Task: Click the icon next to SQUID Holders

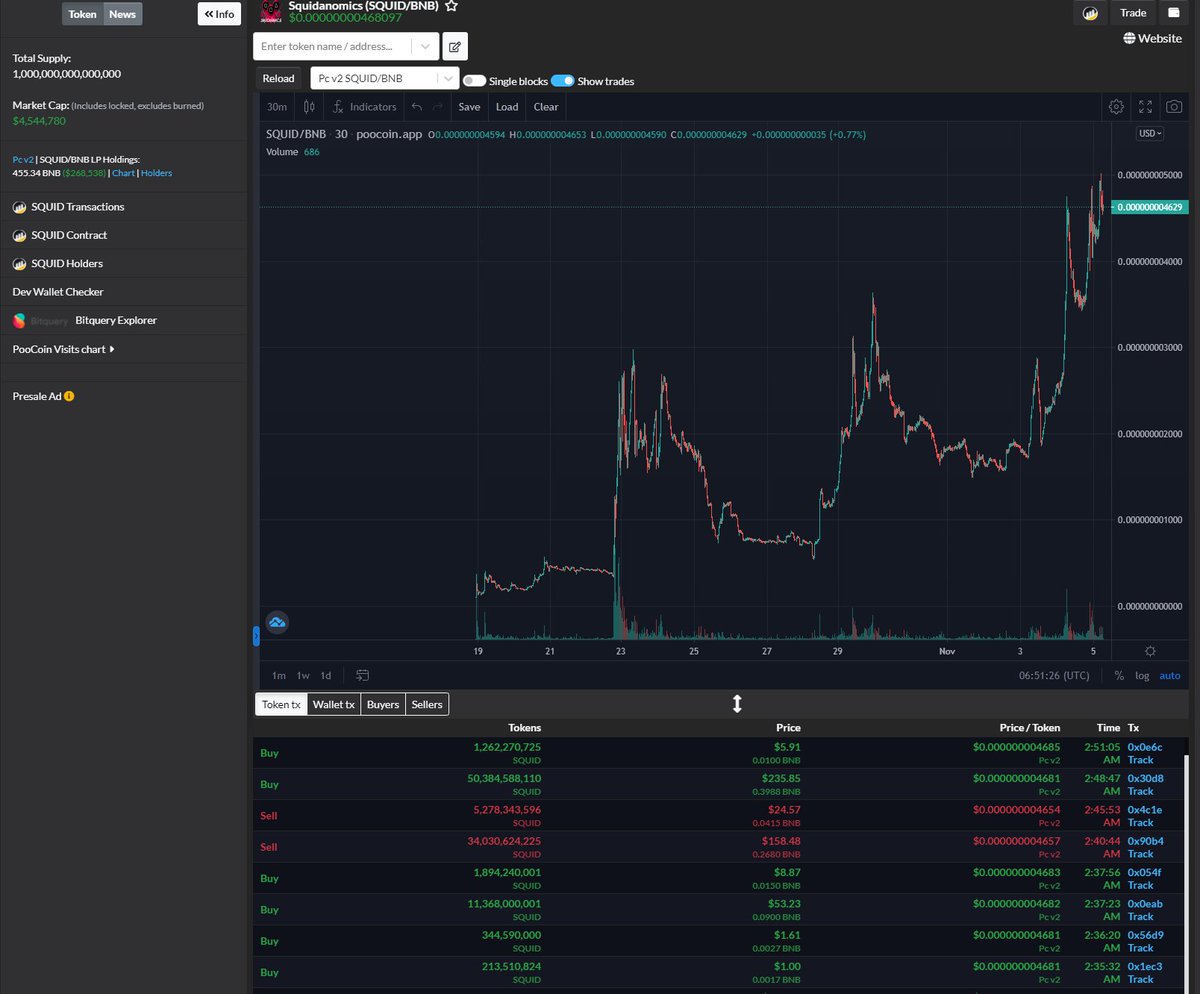Action: (19, 264)
